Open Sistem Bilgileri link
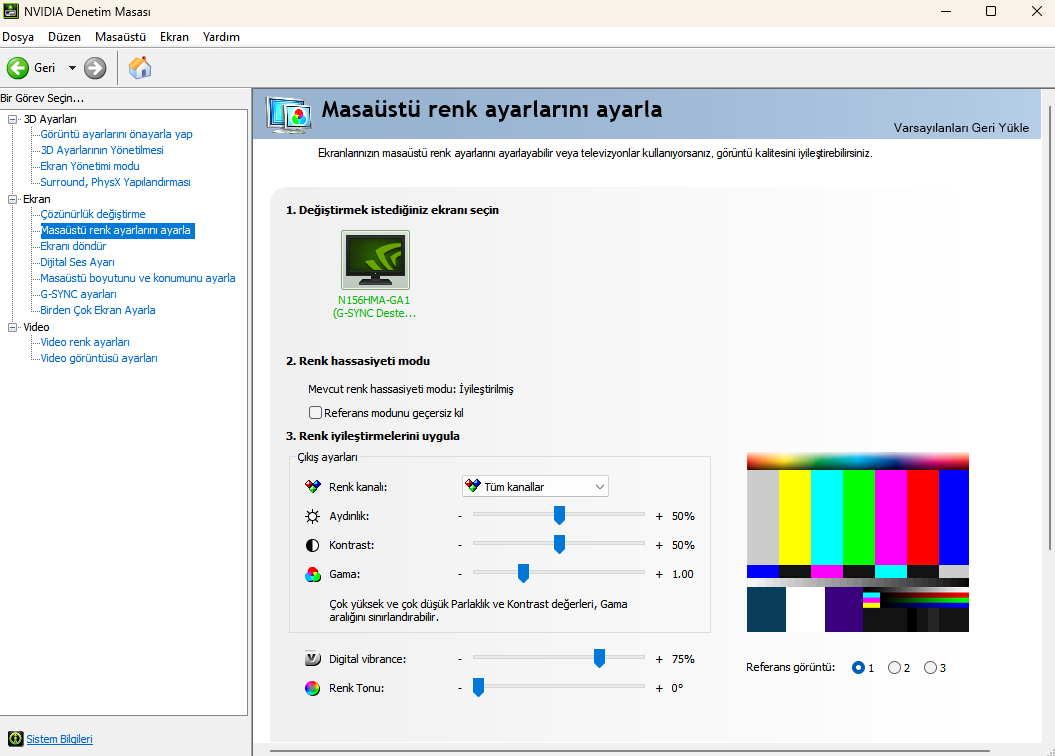 point(59,739)
